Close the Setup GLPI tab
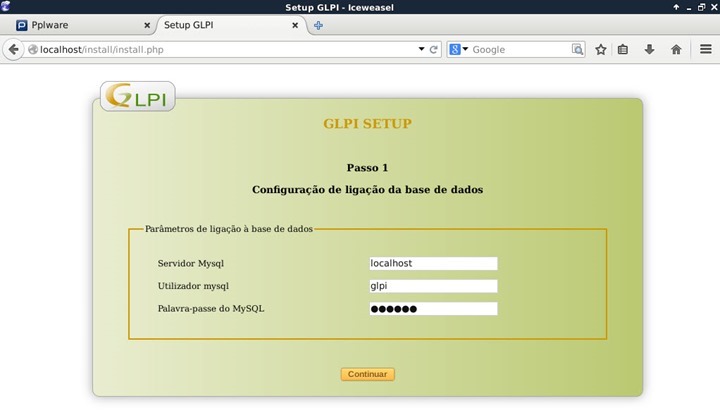 pyautogui.click(x=295, y=25)
